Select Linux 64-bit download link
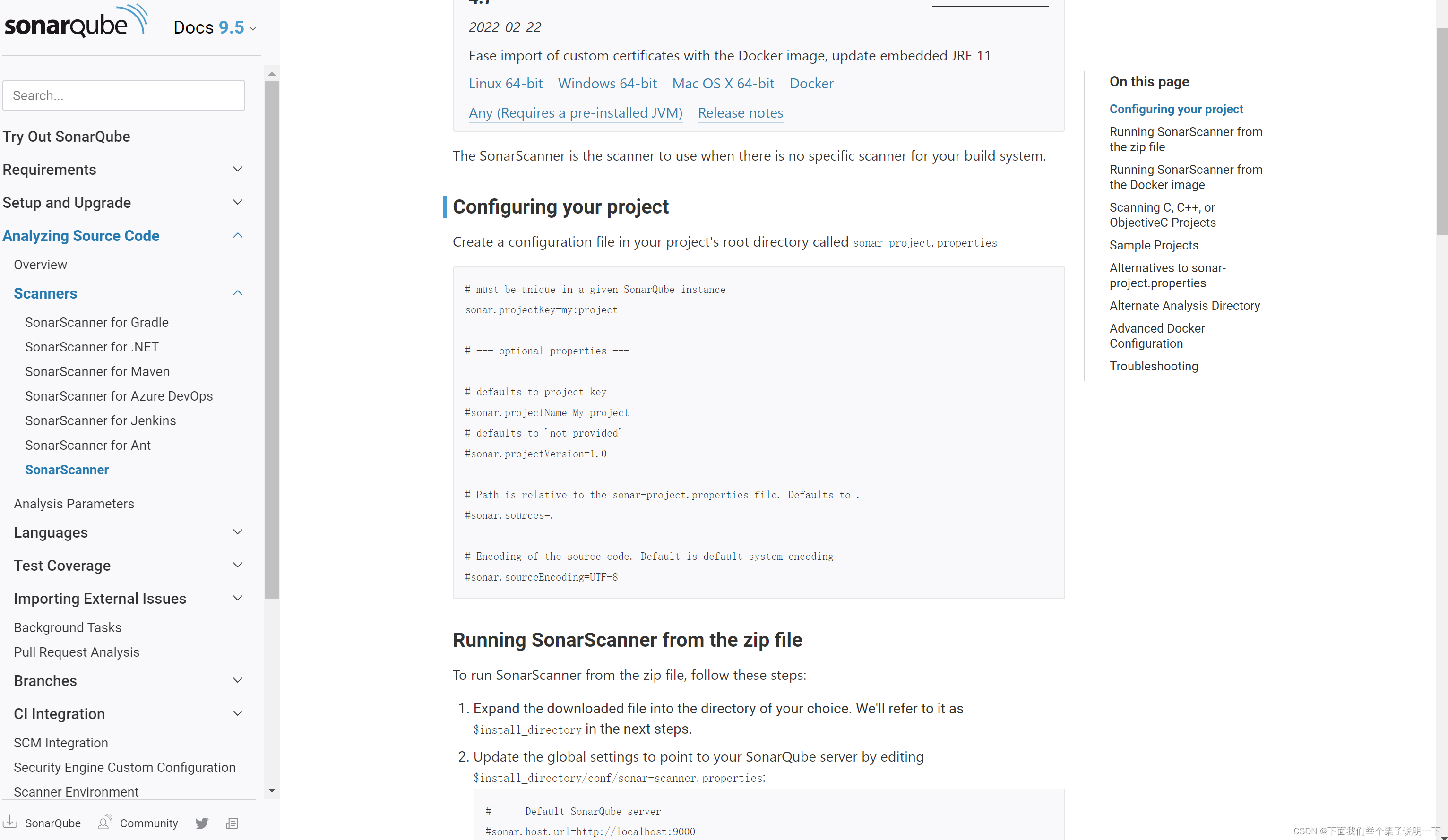Viewport: 1448px width, 840px height. [x=506, y=82]
